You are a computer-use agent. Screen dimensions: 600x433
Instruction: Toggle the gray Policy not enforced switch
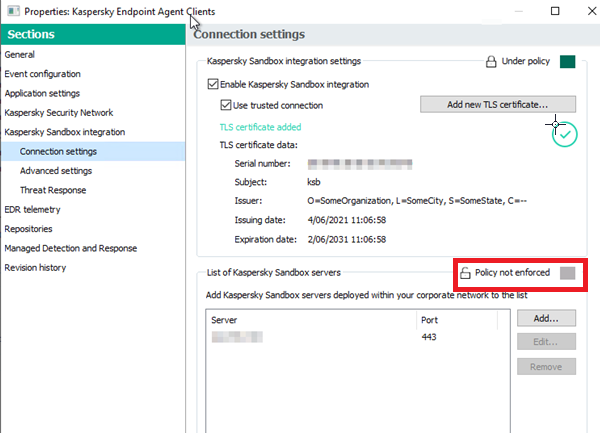pyautogui.click(x=567, y=273)
